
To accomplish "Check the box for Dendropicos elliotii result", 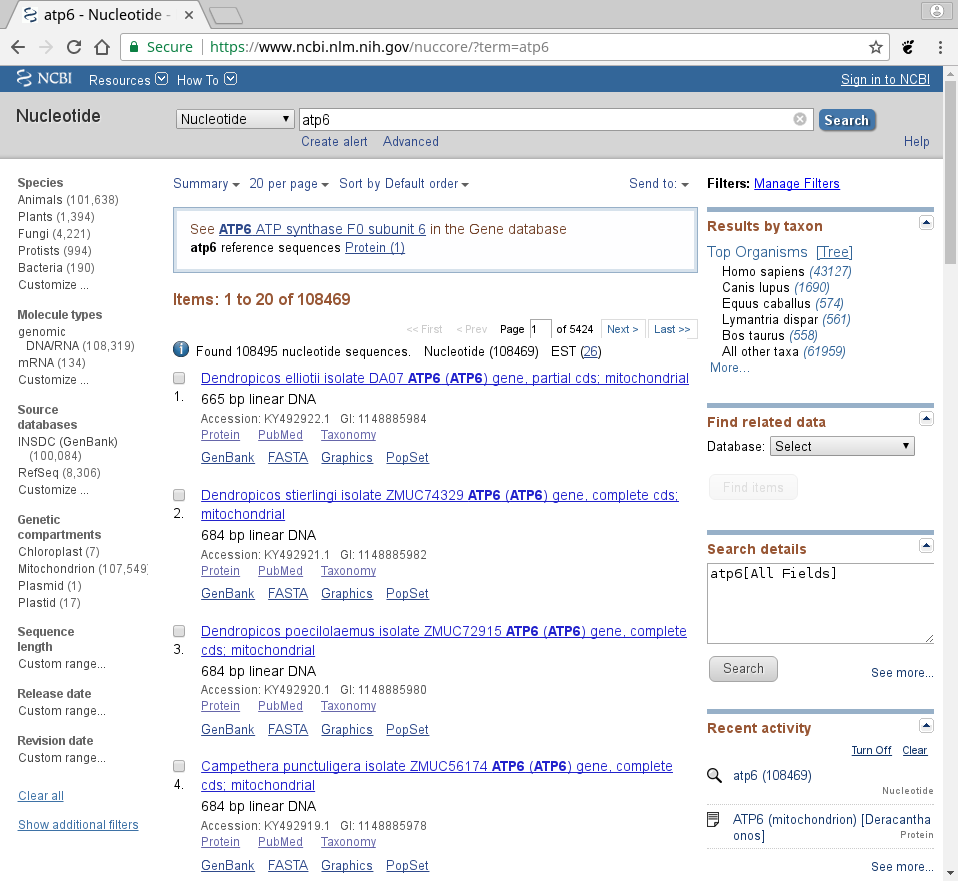I will (x=179, y=379).
